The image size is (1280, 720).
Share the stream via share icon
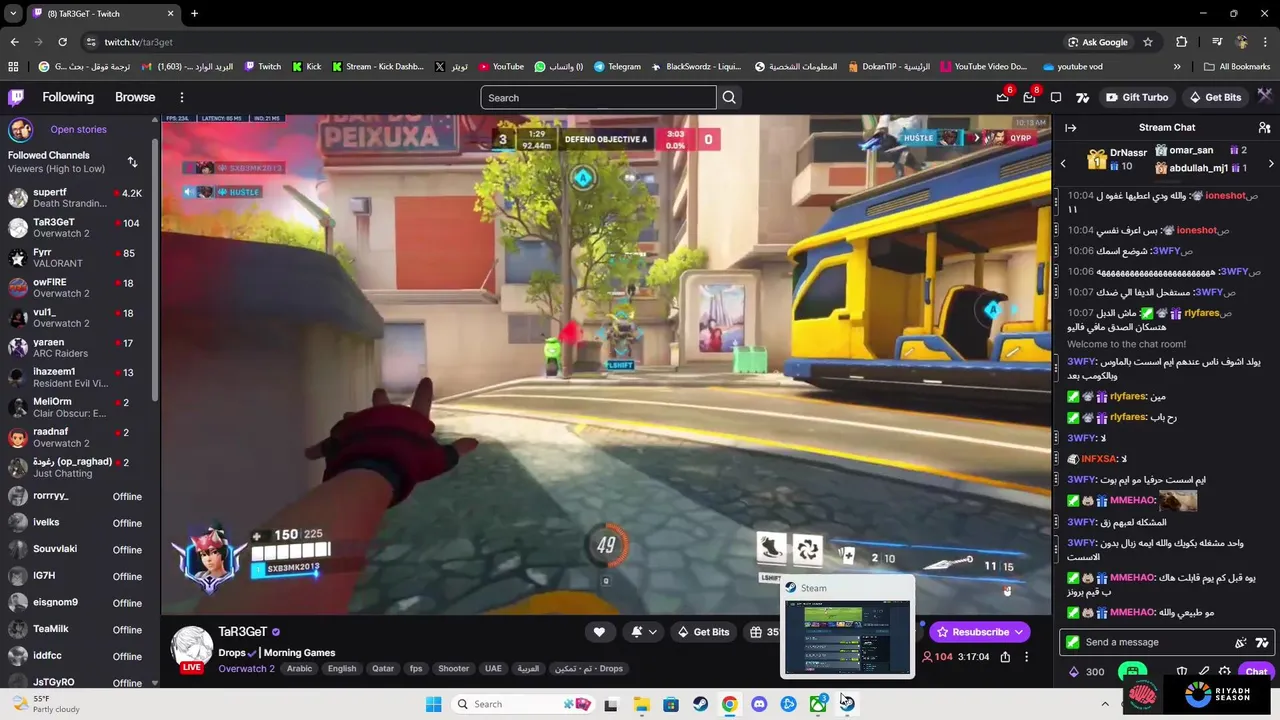pos(1005,657)
